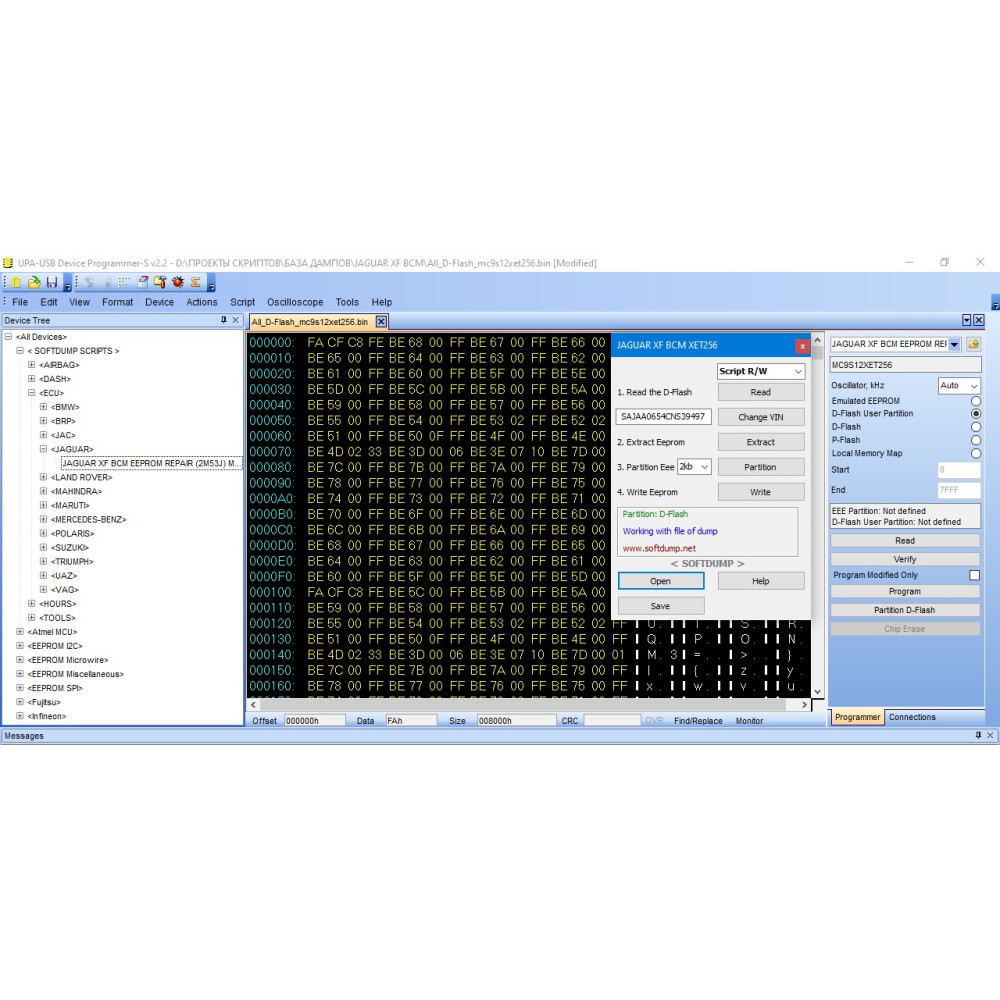
Task: Switch to the Connections tab
Action: [x=912, y=717]
